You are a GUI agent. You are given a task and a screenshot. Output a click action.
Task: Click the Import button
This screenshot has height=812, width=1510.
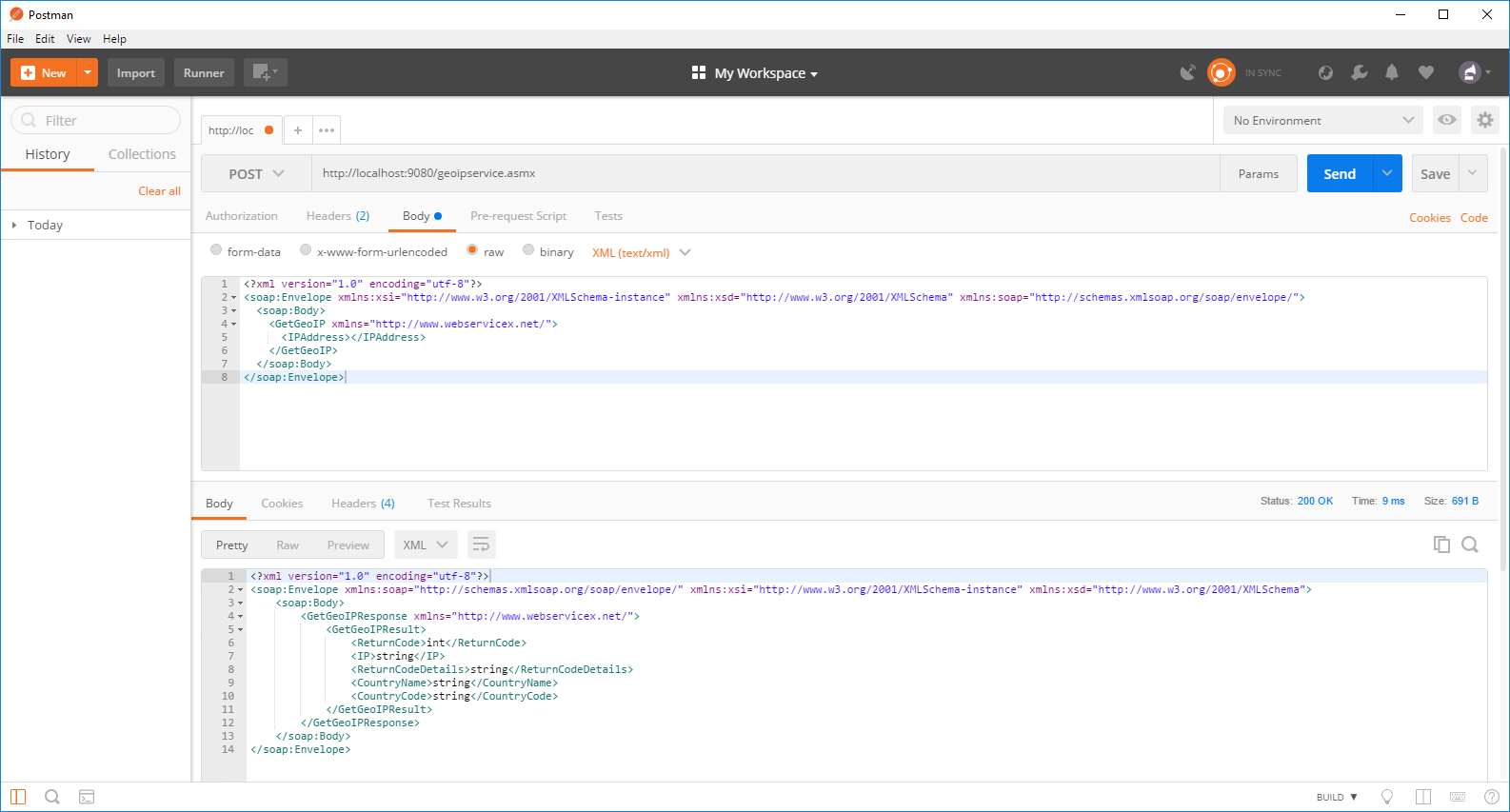[x=136, y=72]
